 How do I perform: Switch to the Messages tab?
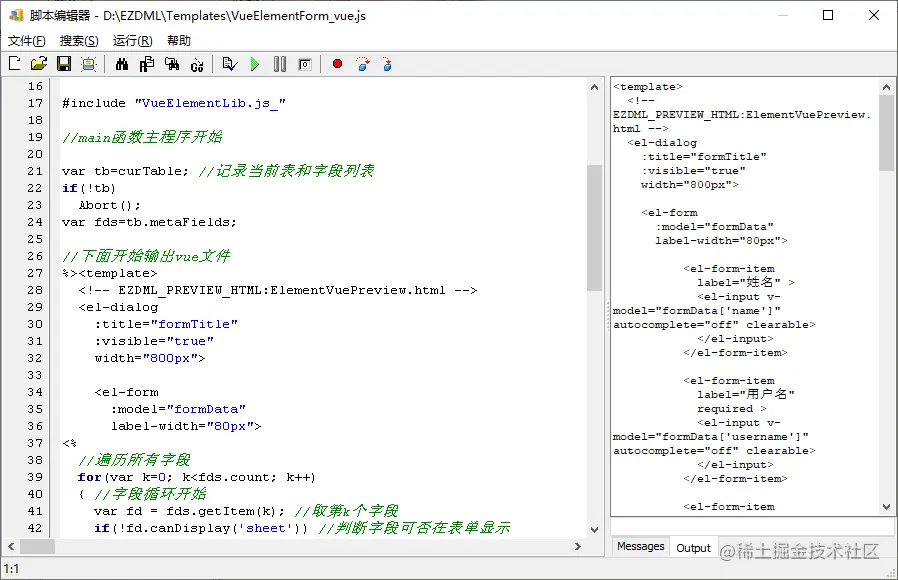(640, 546)
